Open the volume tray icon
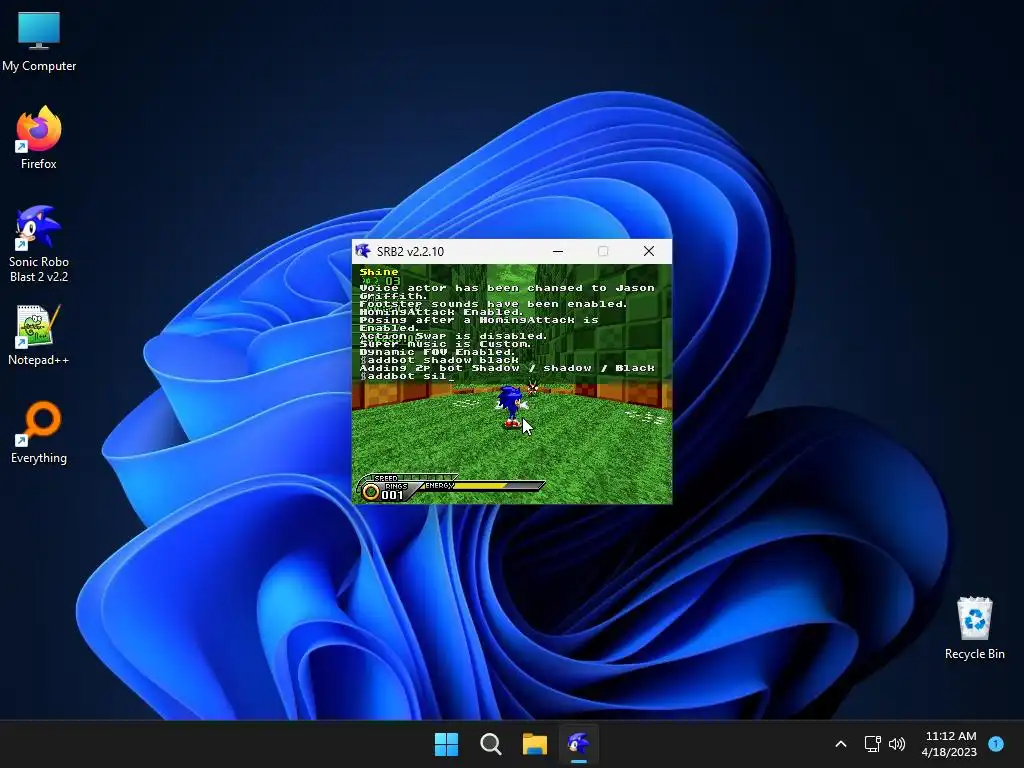 (x=897, y=744)
